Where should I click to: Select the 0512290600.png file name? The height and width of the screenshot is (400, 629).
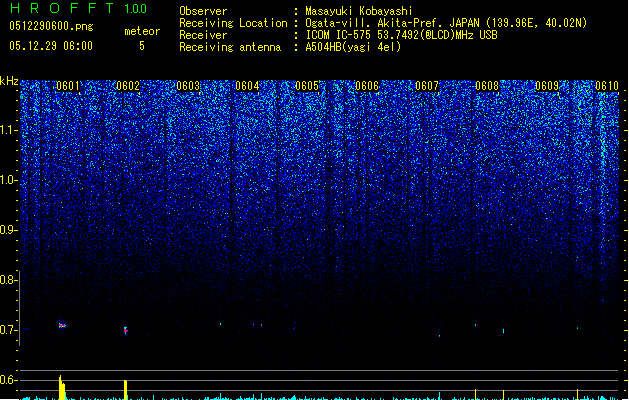click(x=51, y=26)
